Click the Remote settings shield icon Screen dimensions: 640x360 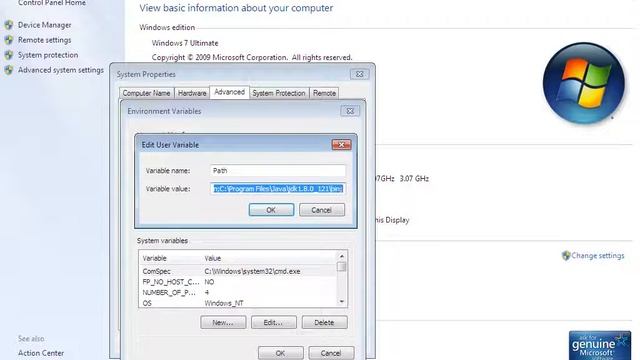point(9,40)
